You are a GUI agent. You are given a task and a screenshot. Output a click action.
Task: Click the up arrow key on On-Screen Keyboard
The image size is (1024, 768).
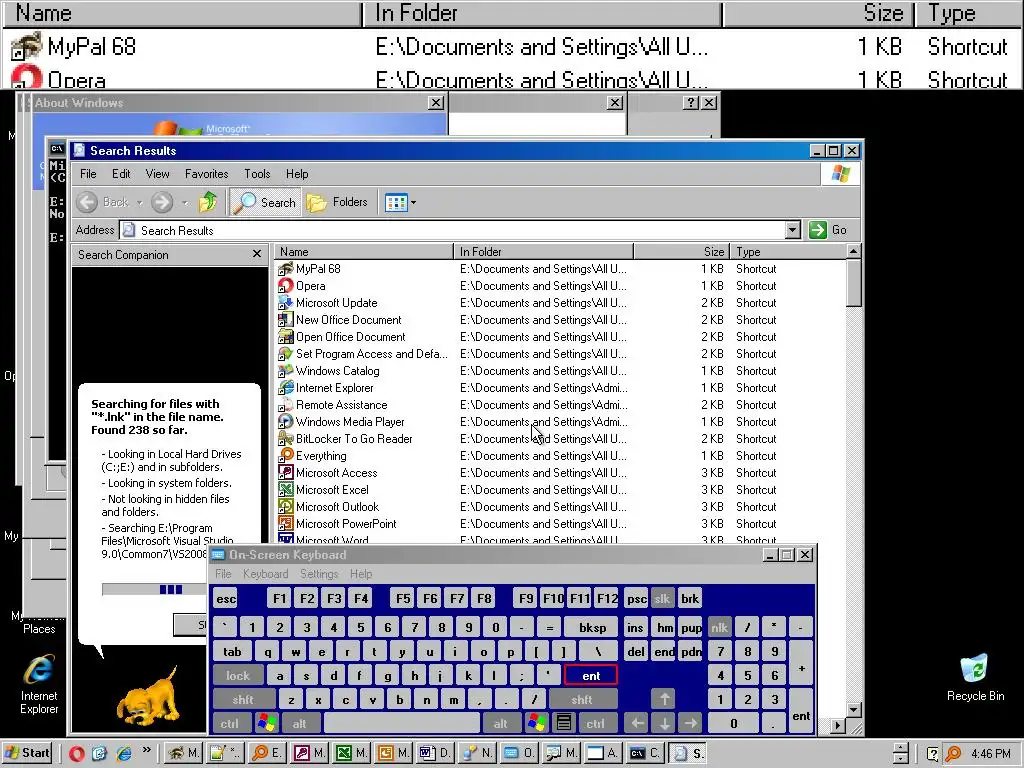[x=664, y=699]
